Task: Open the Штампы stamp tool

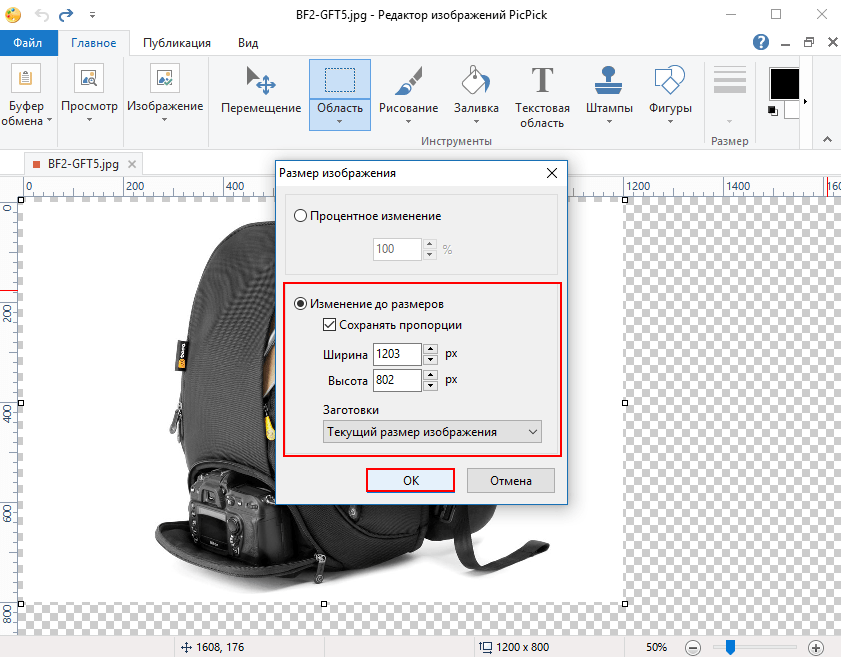Action: point(609,94)
